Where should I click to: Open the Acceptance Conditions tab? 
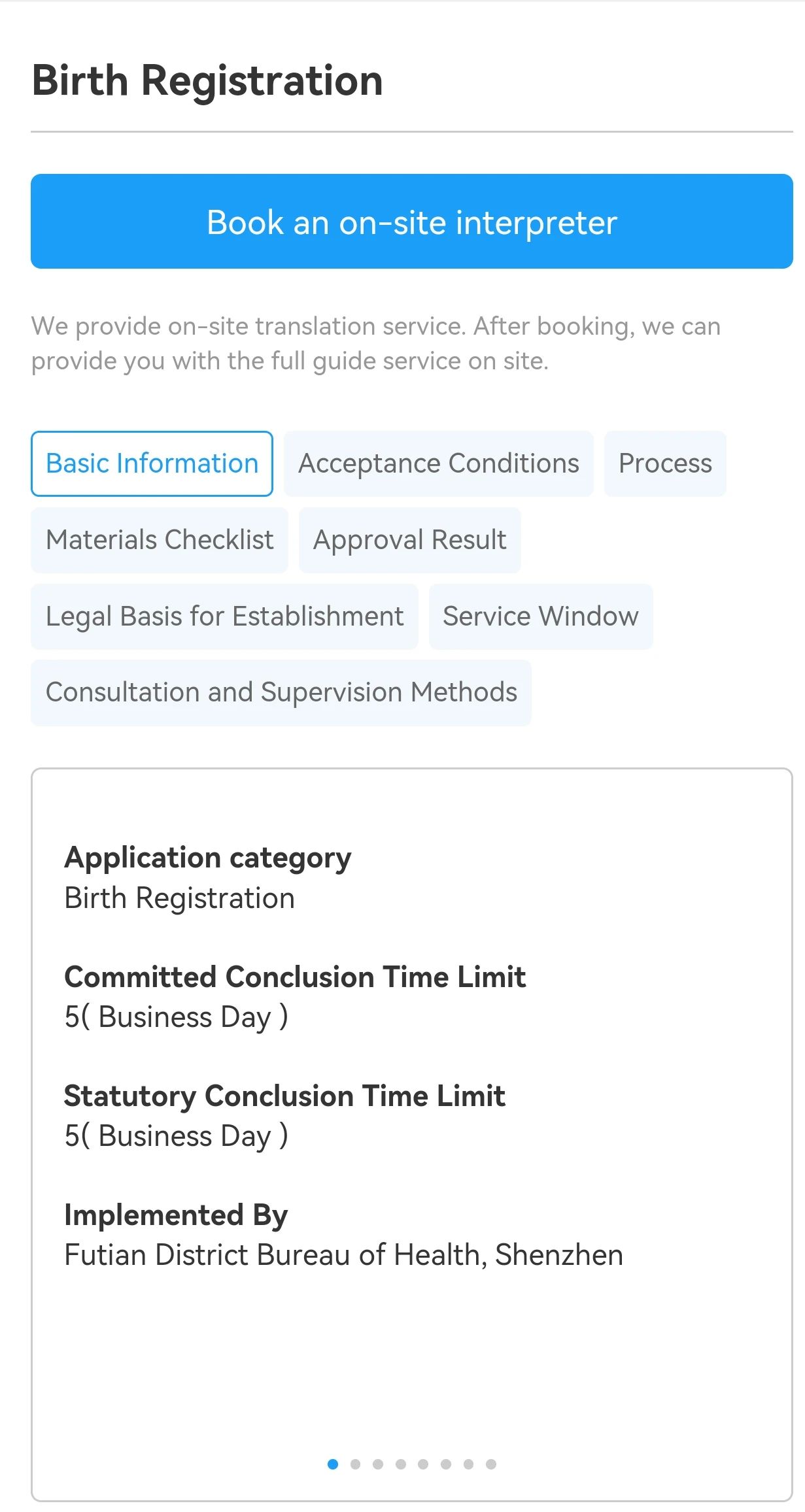(x=438, y=463)
